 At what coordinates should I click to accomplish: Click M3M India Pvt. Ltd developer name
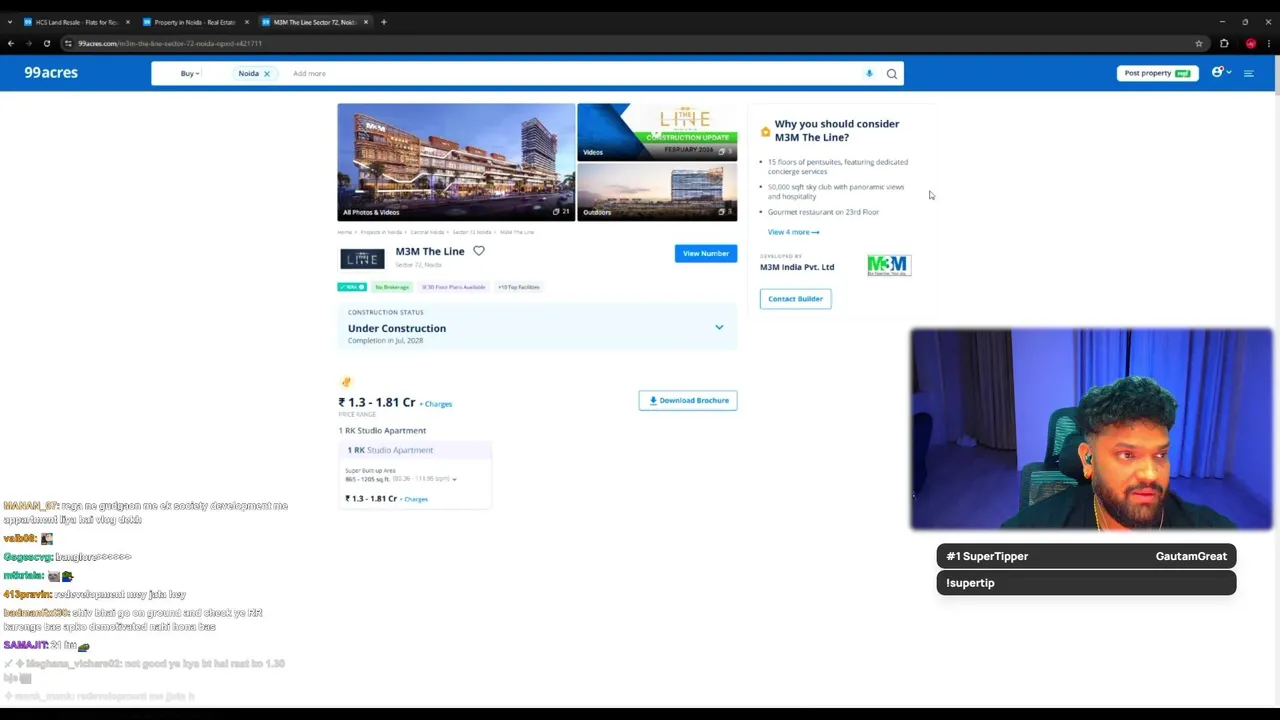pos(797,267)
